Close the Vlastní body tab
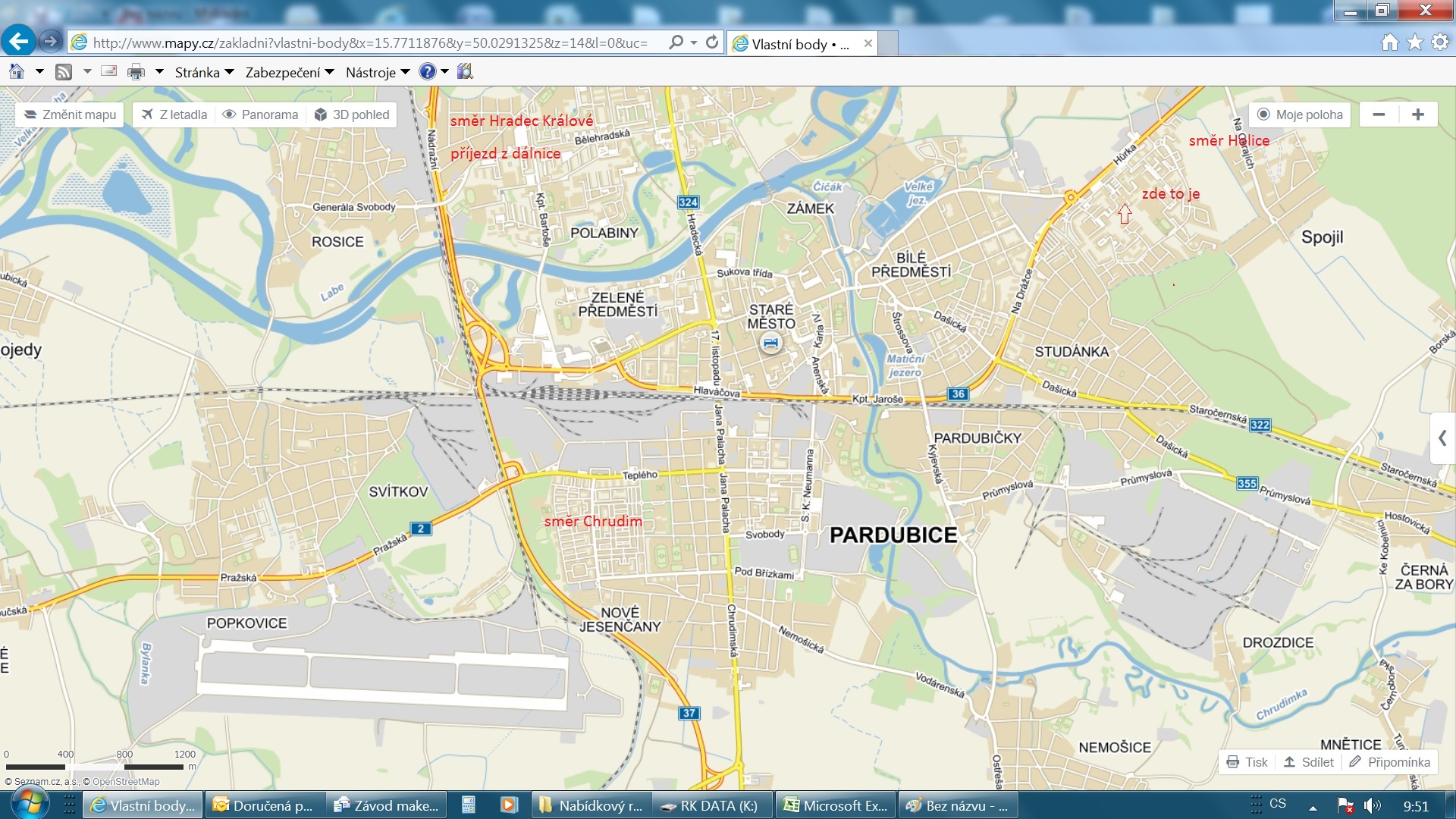 point(868,43)
